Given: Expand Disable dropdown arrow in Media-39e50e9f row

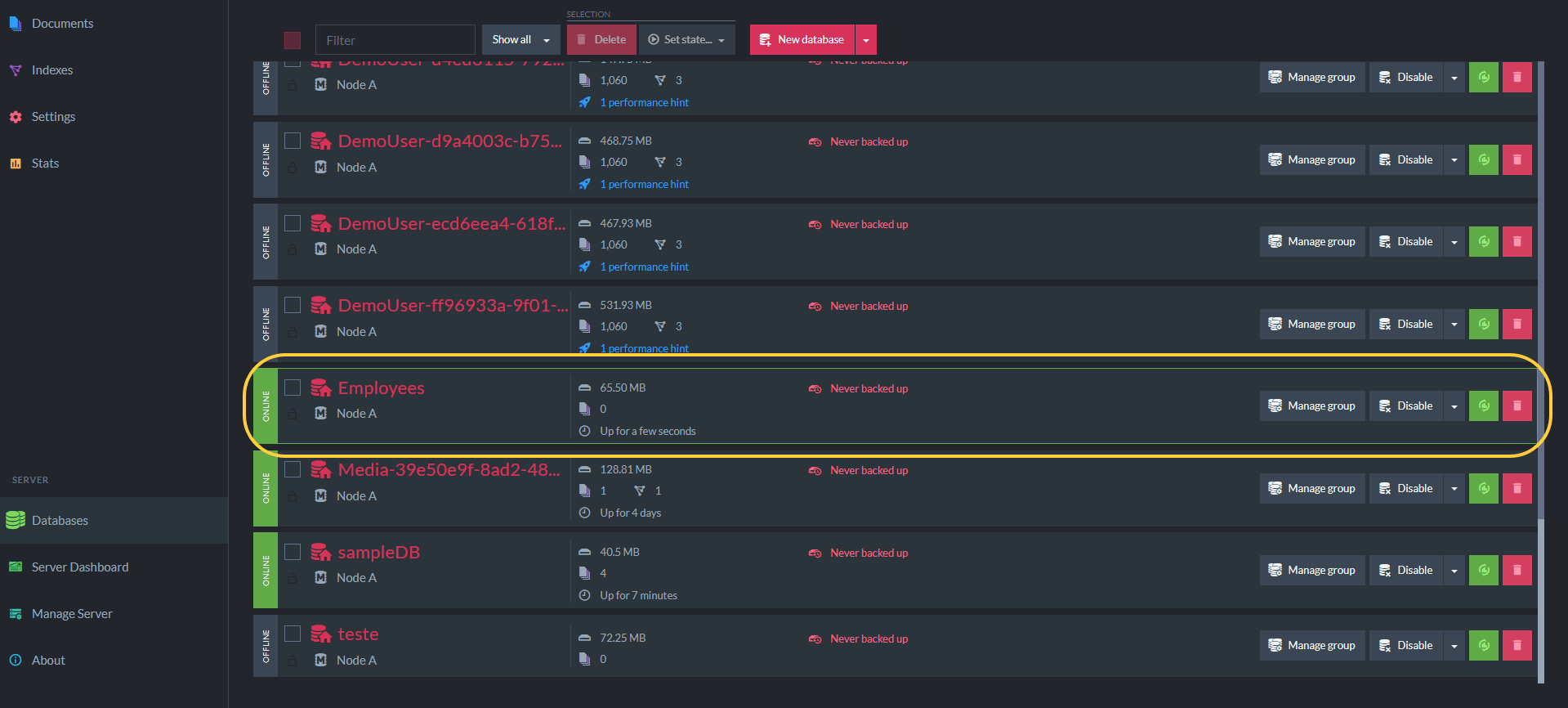Looking at the screenshot, I should [x=1454, y=489].
